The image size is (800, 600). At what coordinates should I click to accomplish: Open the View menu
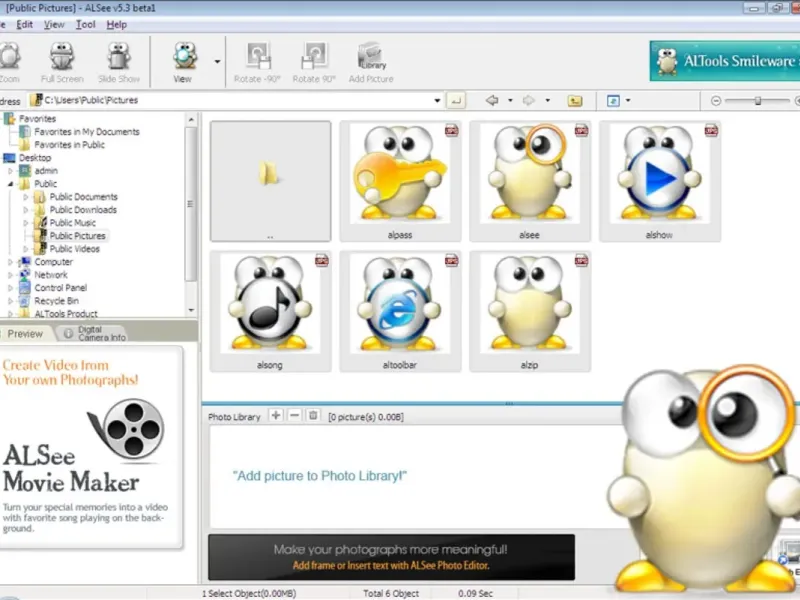(54, 24)
